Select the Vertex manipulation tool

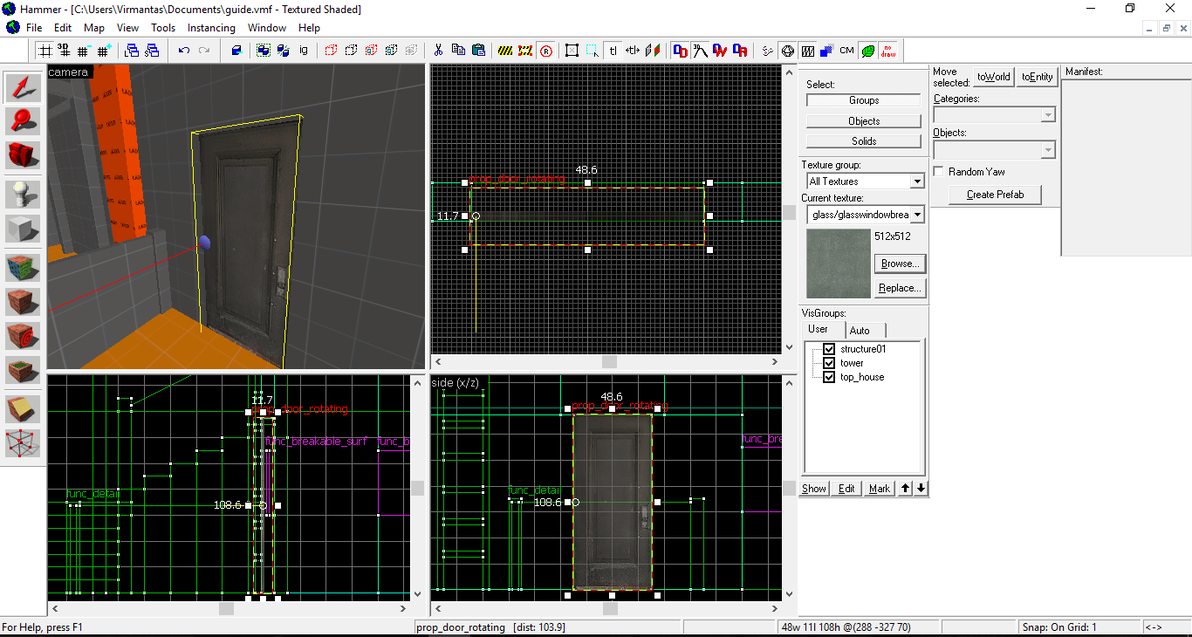click(22, 442)
